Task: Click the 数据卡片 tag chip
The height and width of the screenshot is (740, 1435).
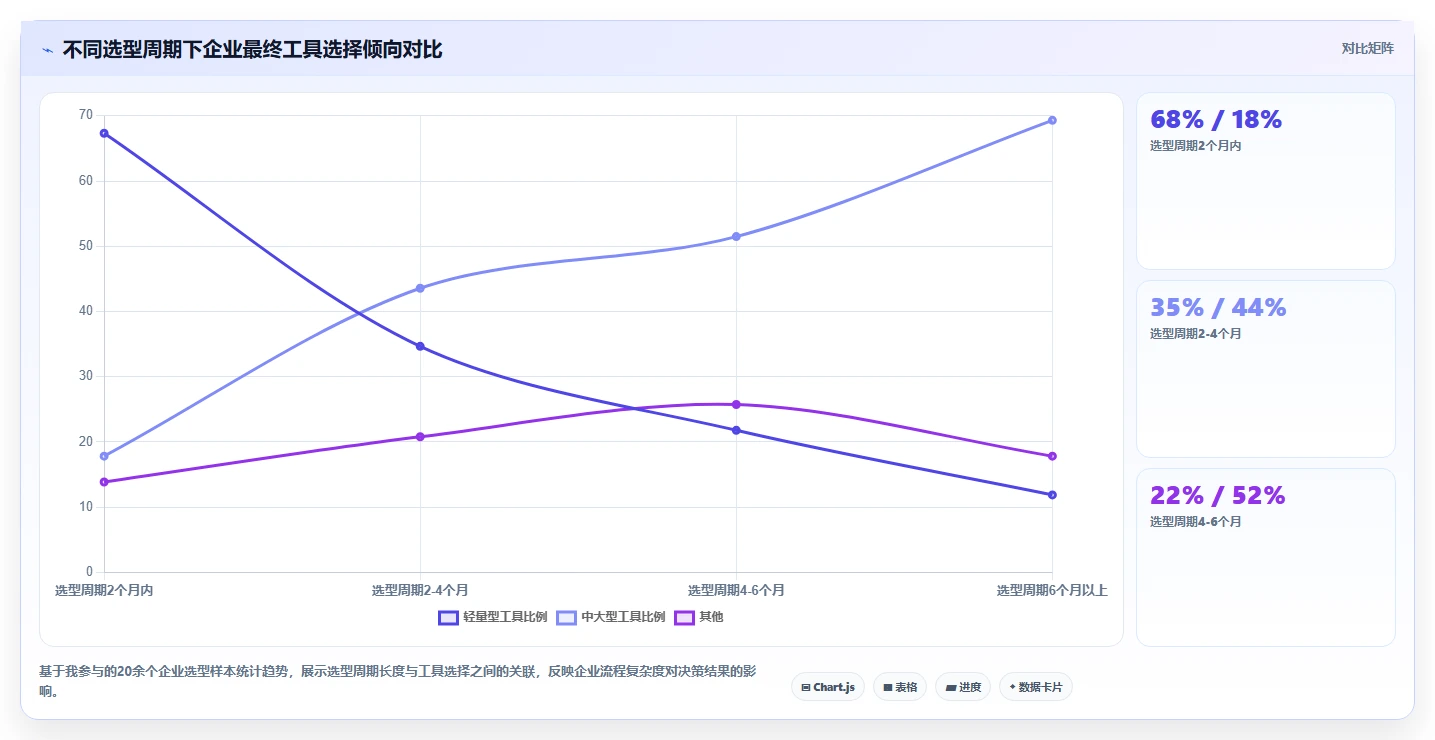Action: coord(1036,687)
